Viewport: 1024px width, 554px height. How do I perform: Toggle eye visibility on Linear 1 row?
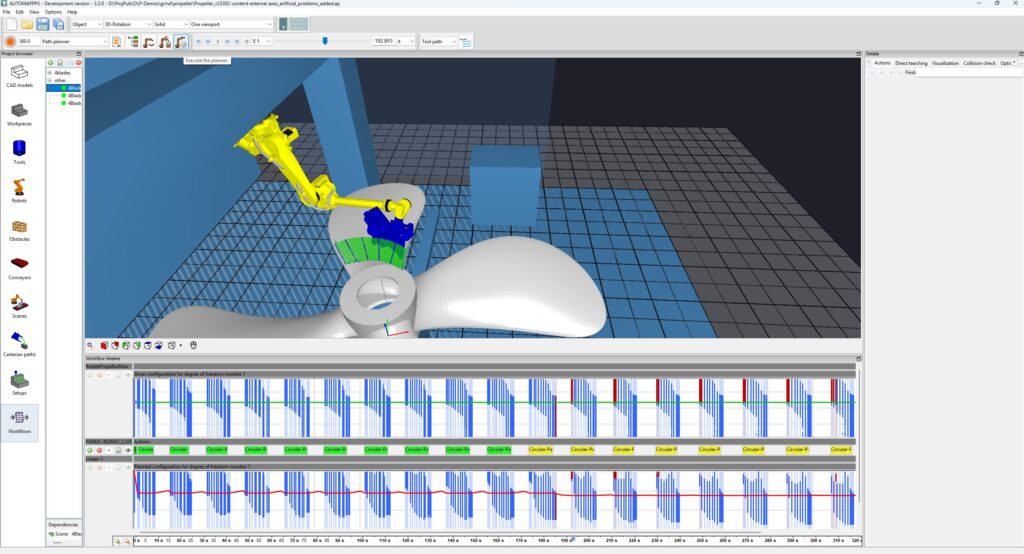pos(128,467)
